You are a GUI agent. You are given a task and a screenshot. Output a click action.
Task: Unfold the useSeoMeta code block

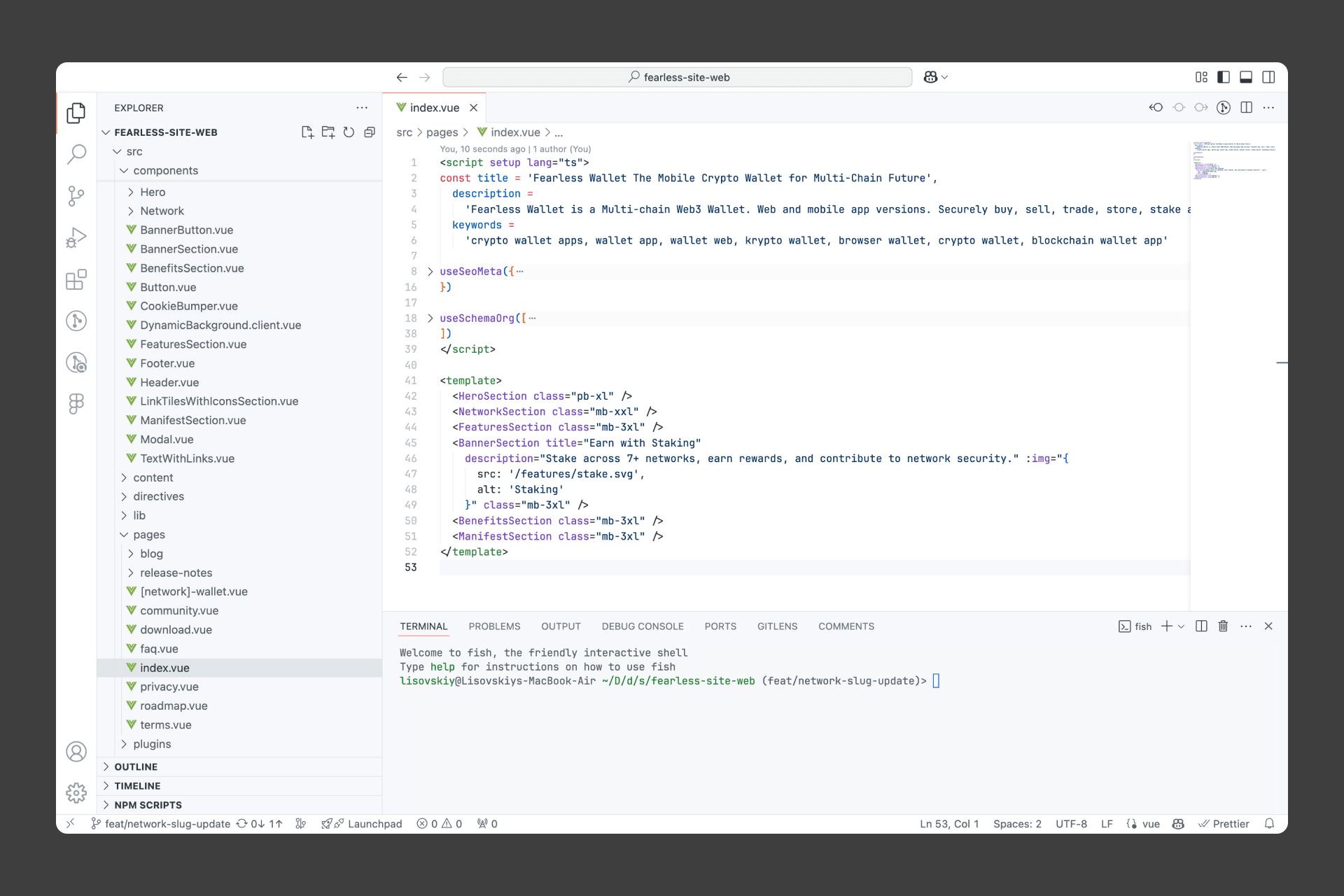(x=430, y=272)
